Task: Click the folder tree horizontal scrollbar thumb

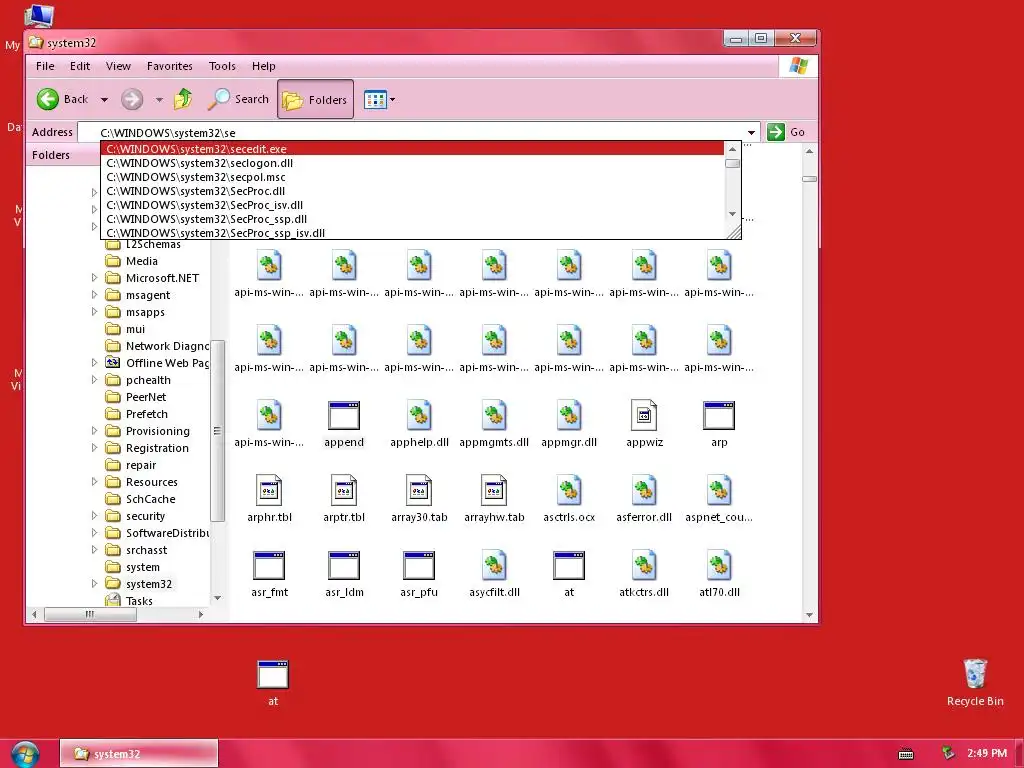Action: 90,615
